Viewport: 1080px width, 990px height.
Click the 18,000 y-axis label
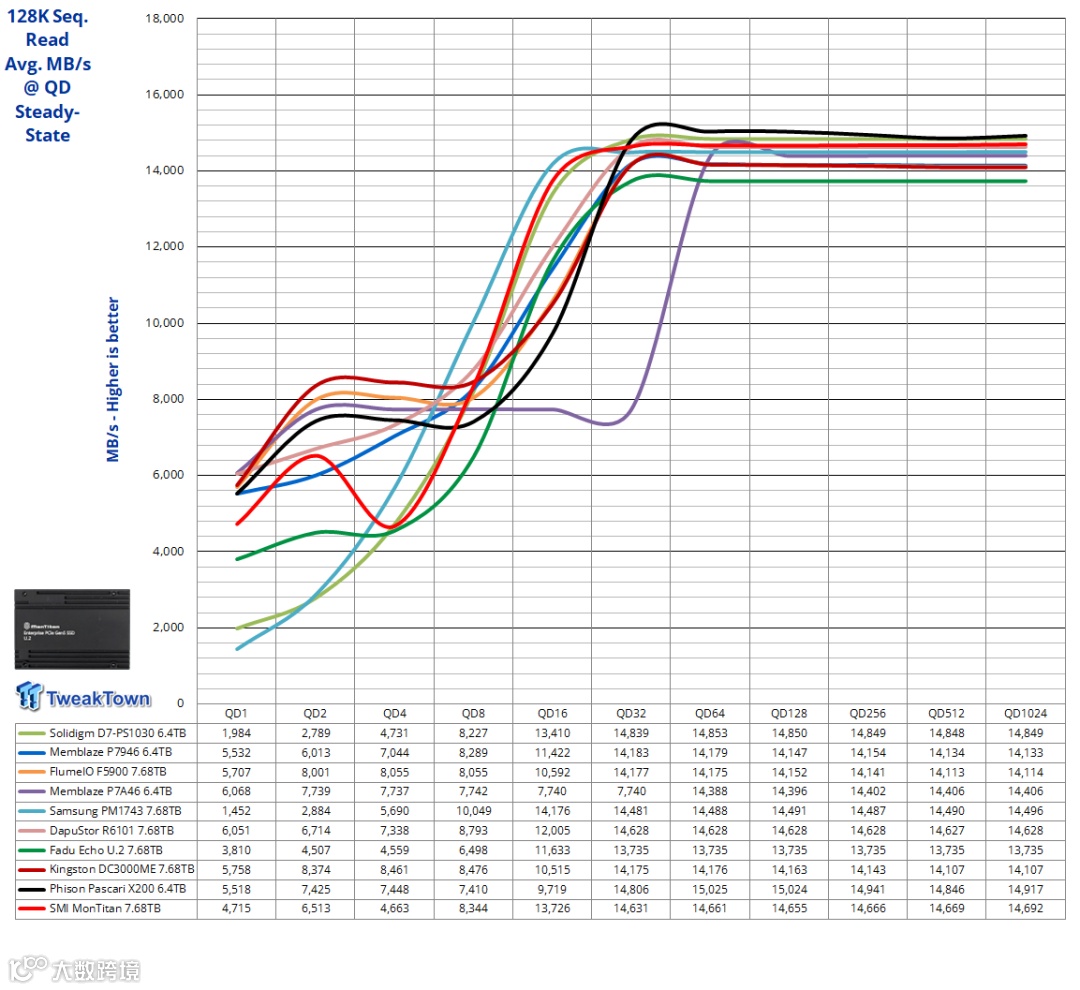point(165,19)
